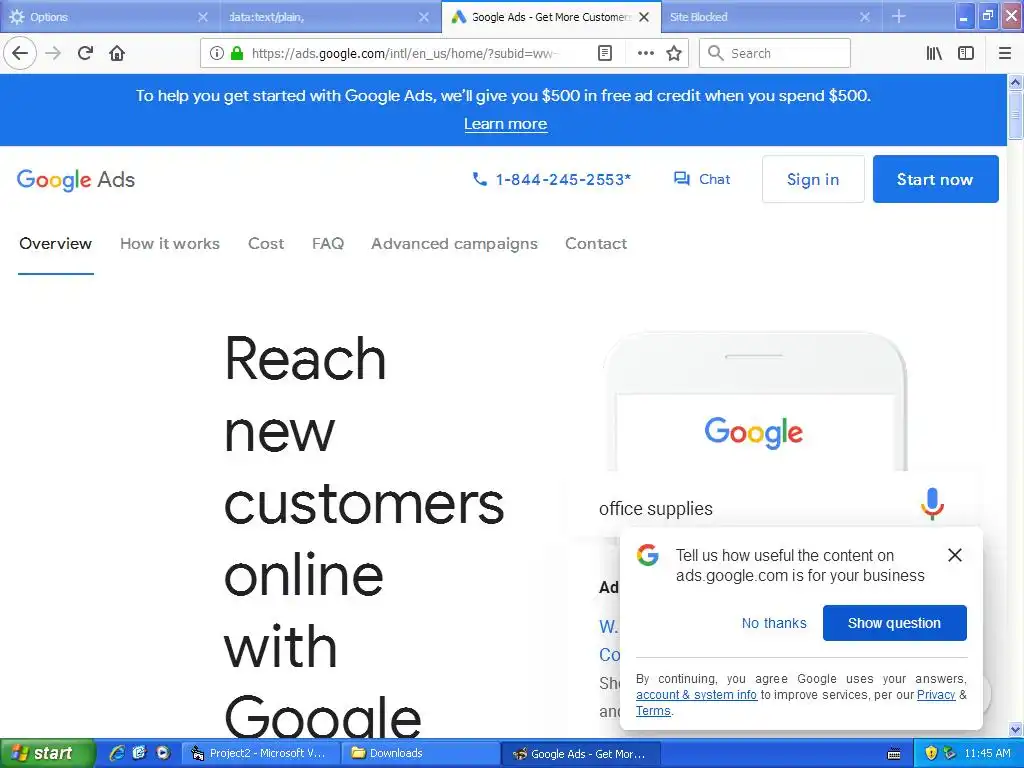1024x768 pixels.
Task: Close the Google Ads tab
Action: (644, 17)
